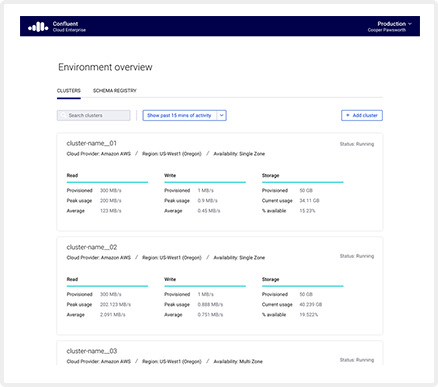Focus the Search clusters field

94,115
